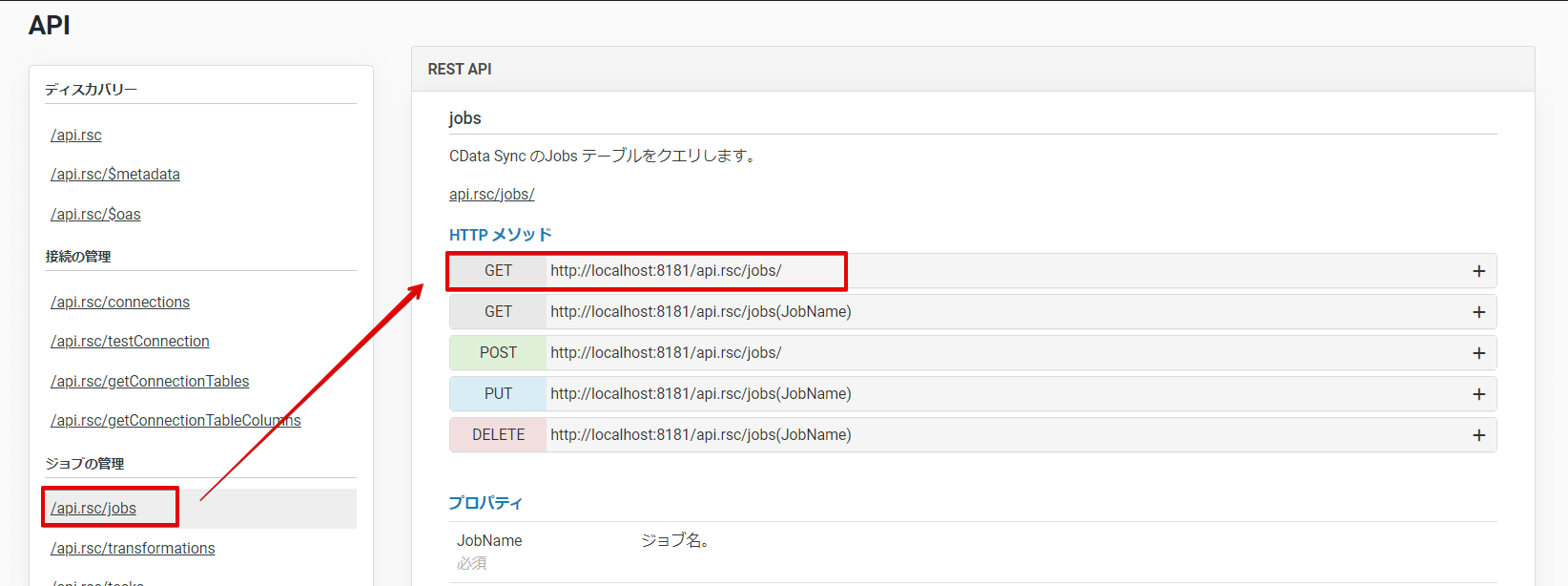Click plus icon on POST jobs/ row
Image resolution: width=1568 pixels, height=586 pixels.
[x=1478, y=353]
